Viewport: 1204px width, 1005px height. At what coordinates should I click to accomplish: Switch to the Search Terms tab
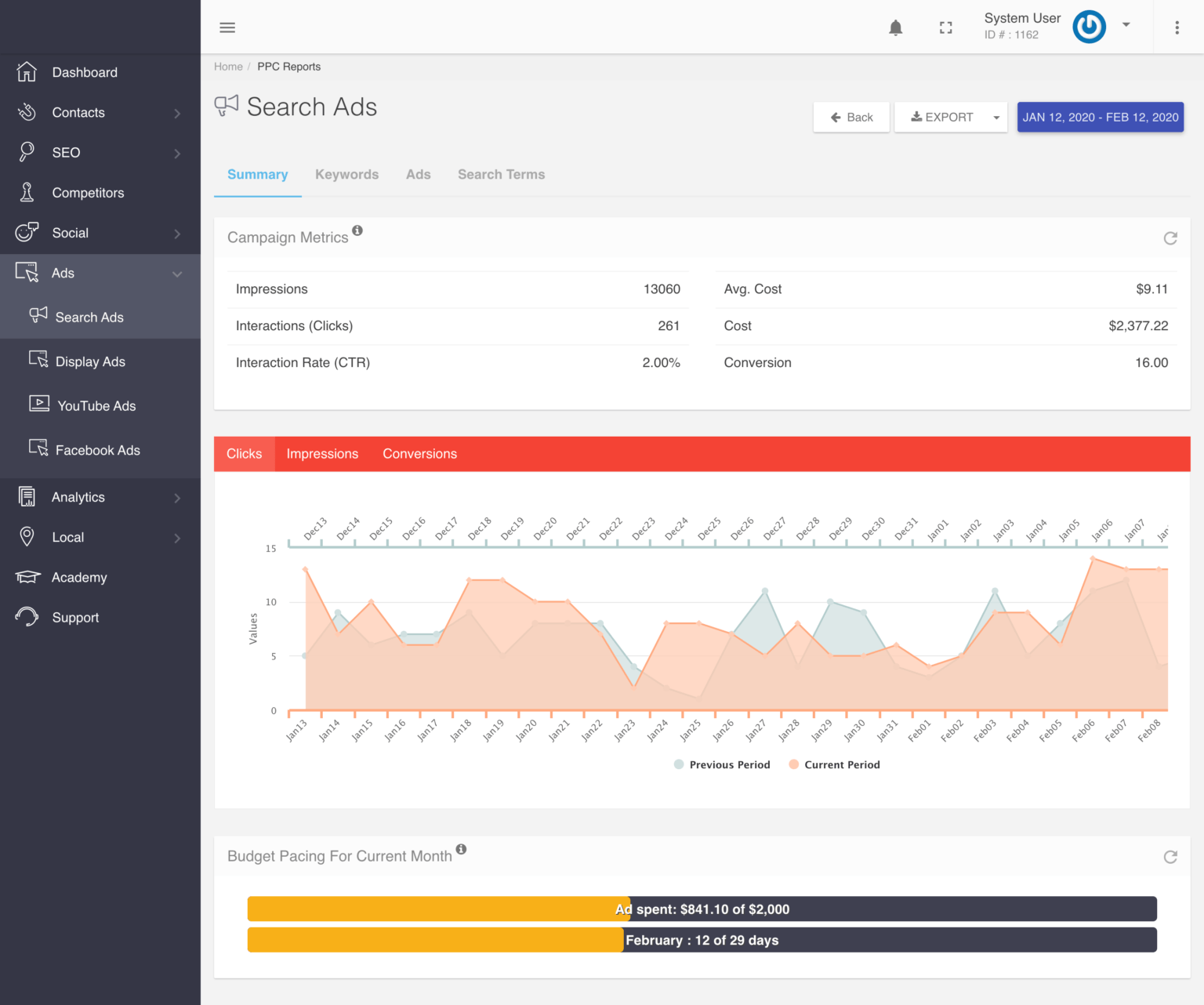click(x=502, y=175)
